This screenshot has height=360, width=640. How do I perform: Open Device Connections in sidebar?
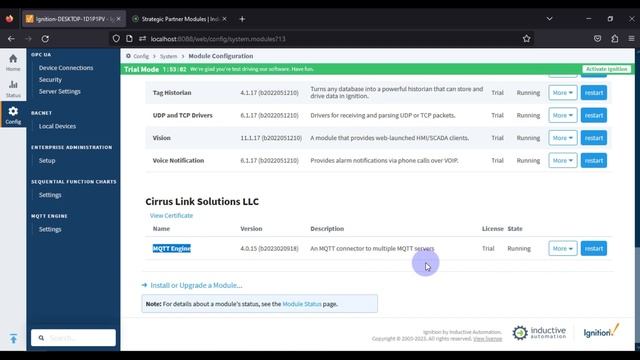pos(66,68)
